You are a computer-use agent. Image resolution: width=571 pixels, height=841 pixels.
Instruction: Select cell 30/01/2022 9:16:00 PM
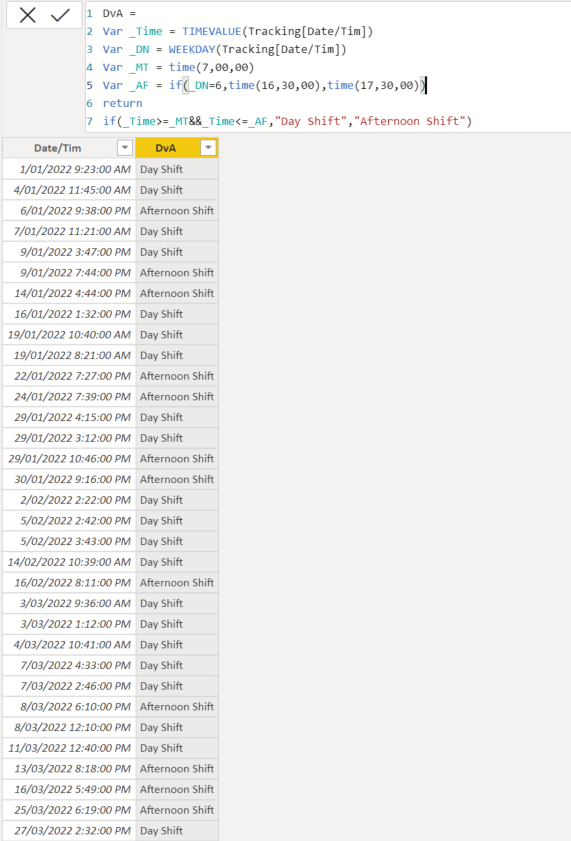(x=69, y=479)
